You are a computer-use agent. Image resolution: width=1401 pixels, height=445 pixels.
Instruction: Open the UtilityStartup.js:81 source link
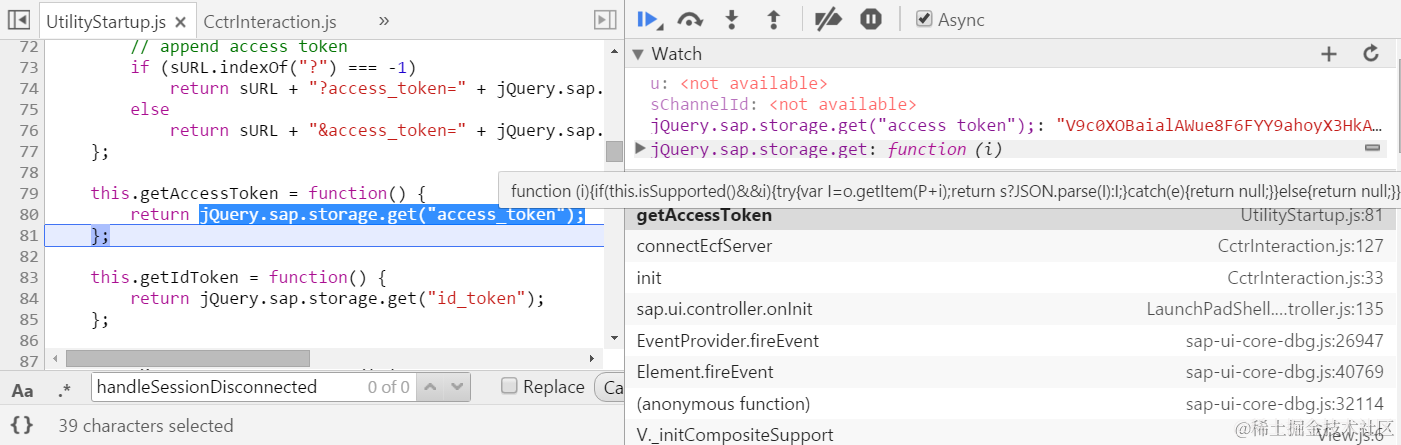pos(1312,215)
